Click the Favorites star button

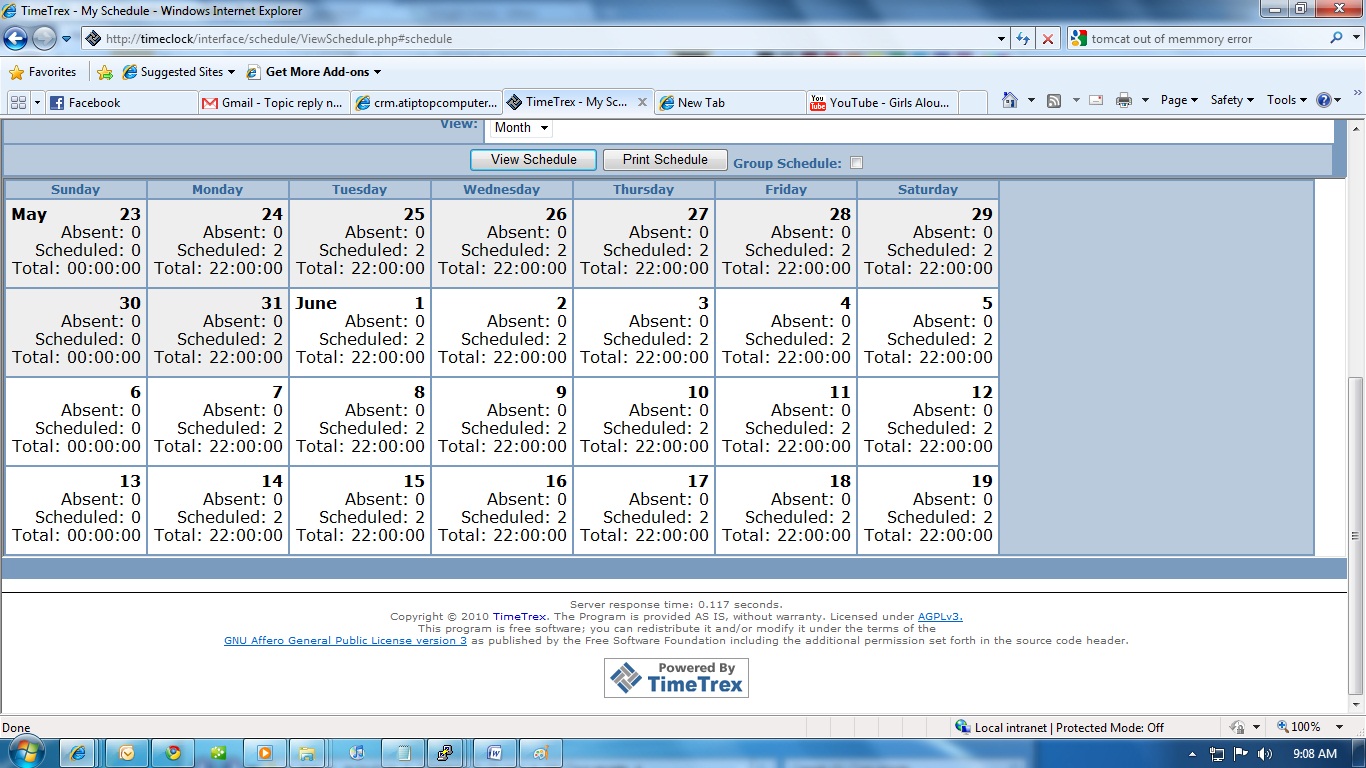tap(42, 72)
